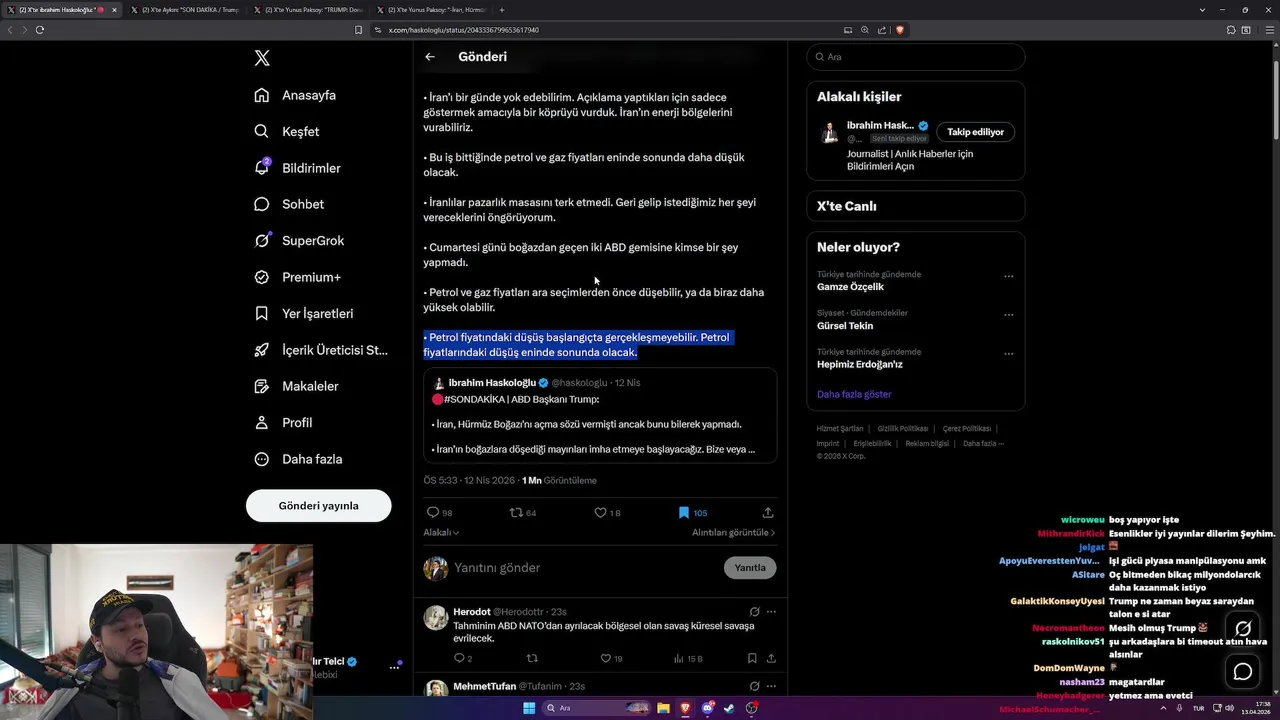Open Hizmet Şartları footer link
Viewport: 1280px width, 720px height.
(839, 429)
